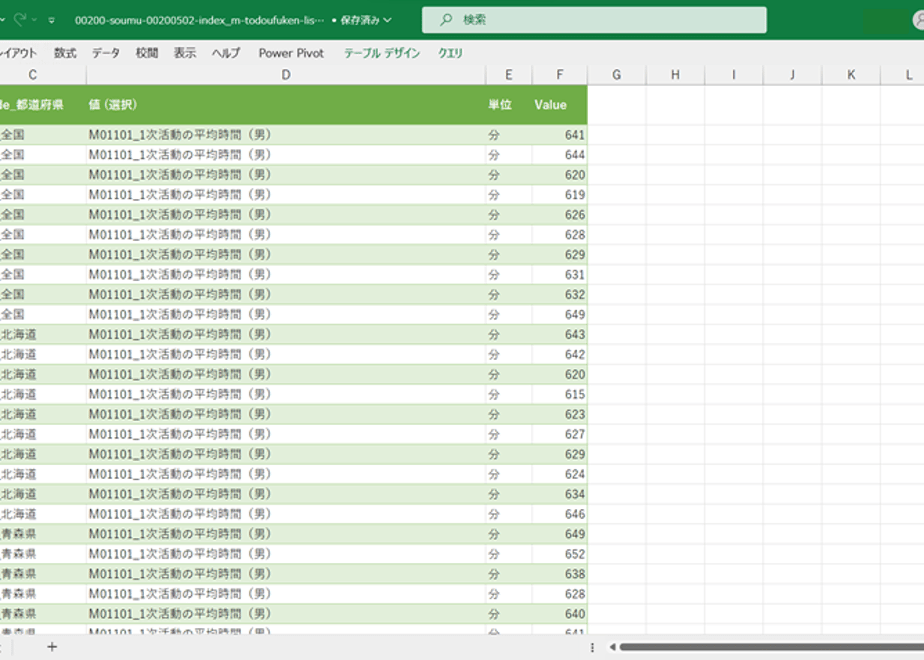
Task: Select the cell with value 619
Action: (x=559, y=195)
